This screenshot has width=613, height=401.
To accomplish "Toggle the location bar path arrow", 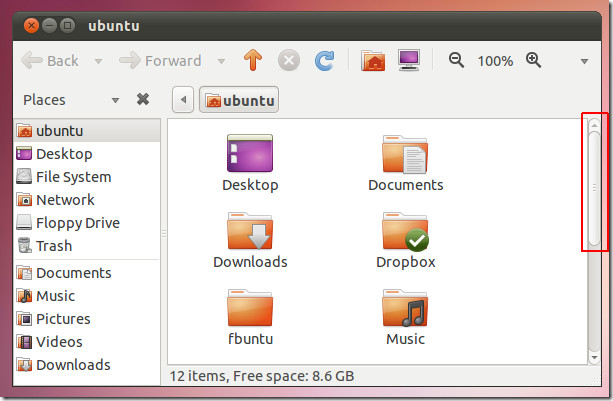I will [x=183, y=100].
